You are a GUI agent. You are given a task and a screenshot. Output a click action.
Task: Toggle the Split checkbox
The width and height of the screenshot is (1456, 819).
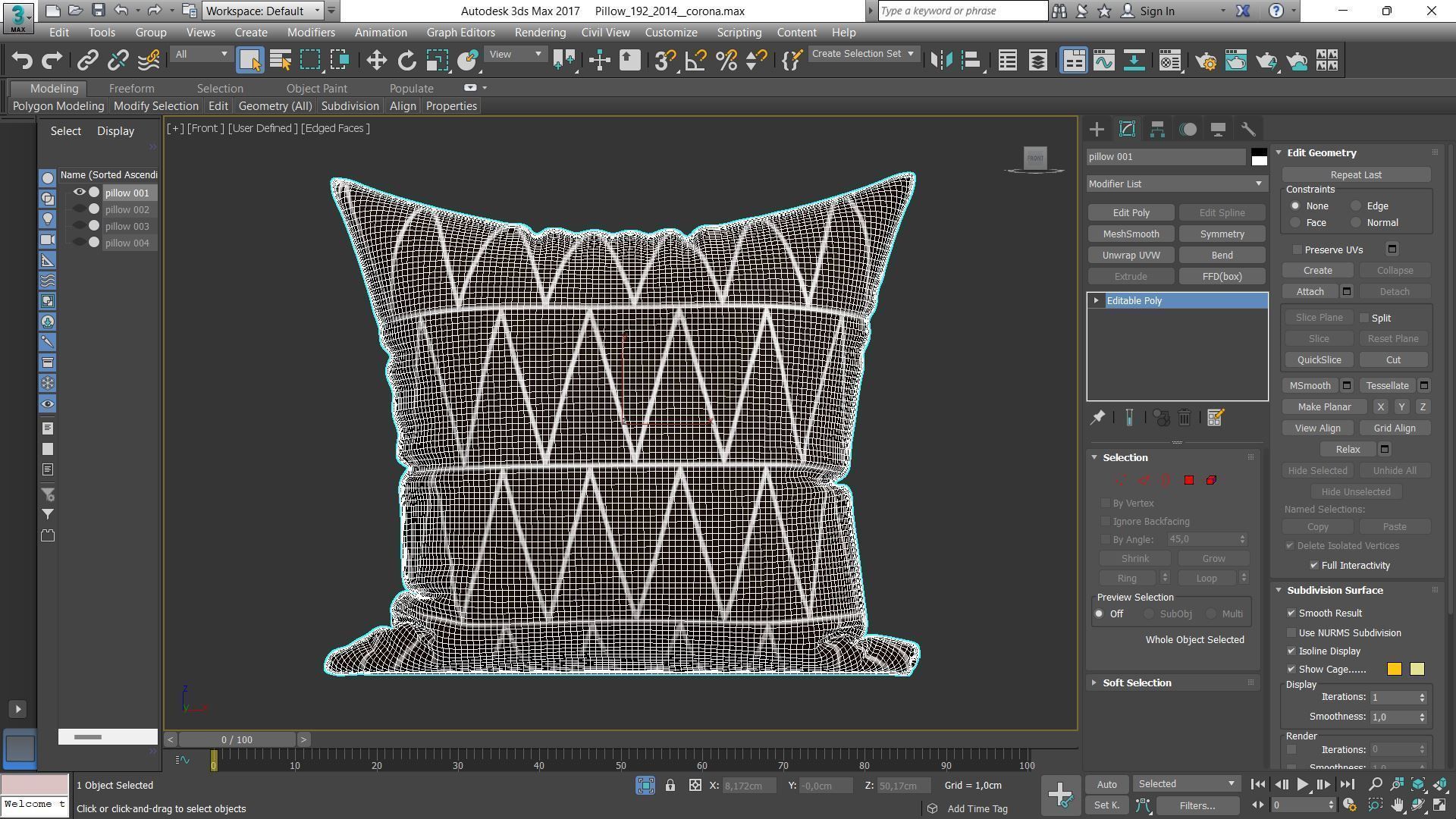click(x=1364, y=318)
